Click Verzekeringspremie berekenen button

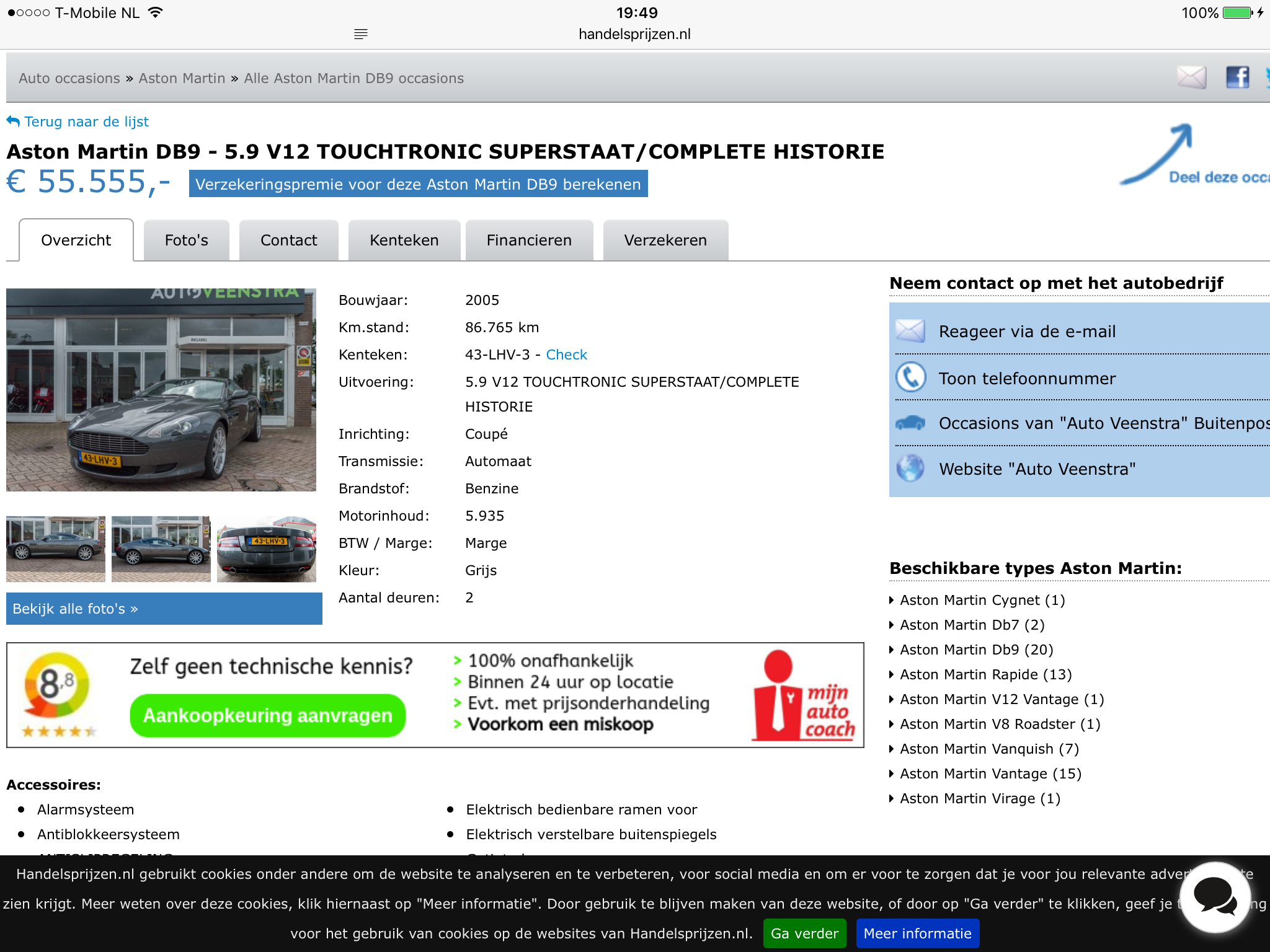419,184
